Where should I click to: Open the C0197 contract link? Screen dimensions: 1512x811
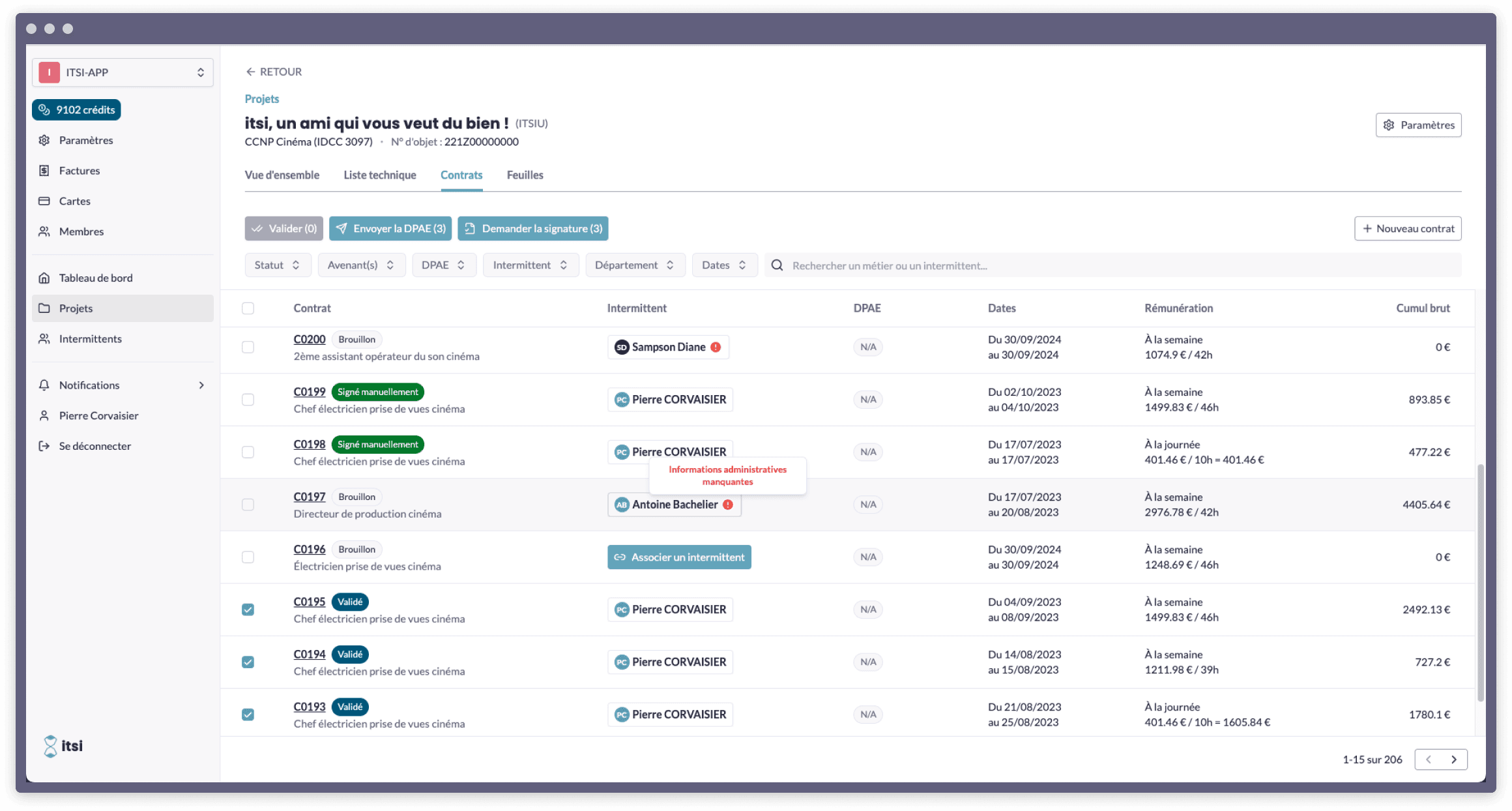coord(309,497)
